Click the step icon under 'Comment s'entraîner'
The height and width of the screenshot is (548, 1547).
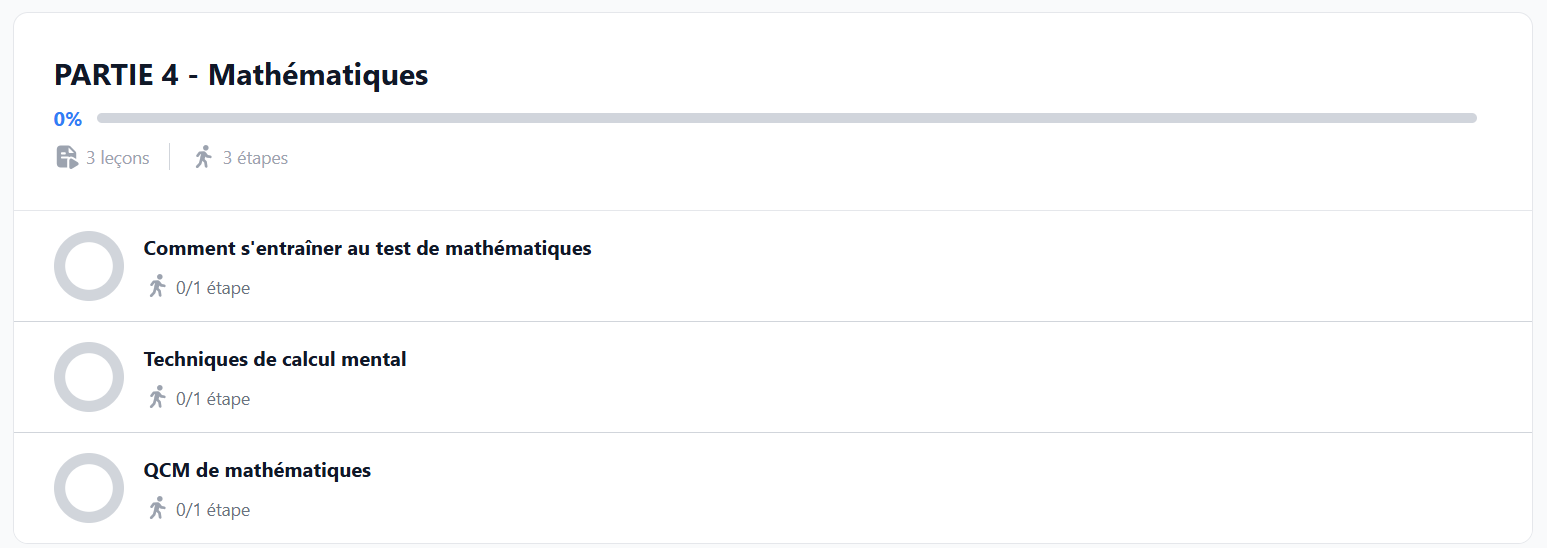coord(157,287)
